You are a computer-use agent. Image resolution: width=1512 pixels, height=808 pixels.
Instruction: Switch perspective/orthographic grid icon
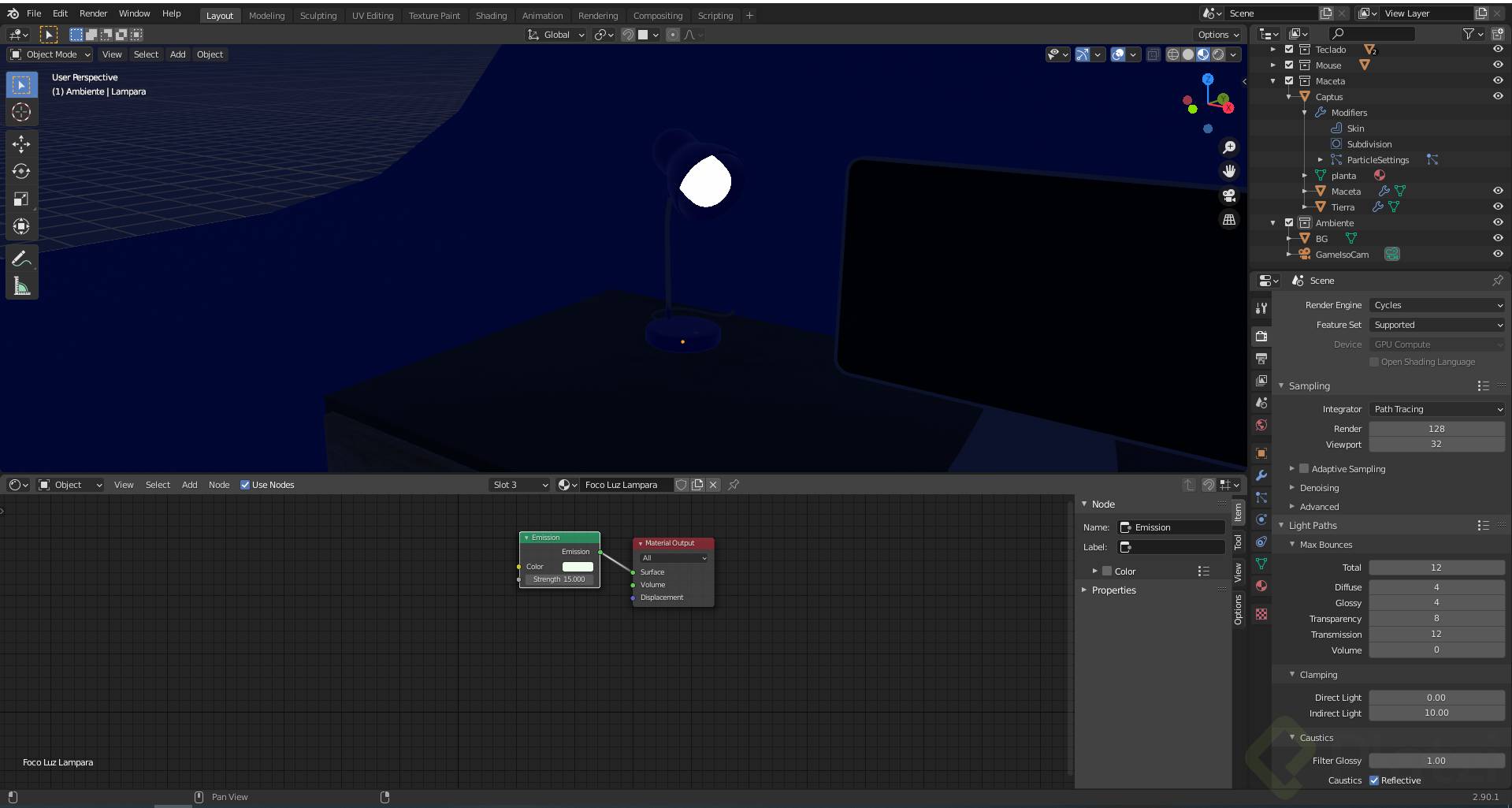pos(1228,220)
